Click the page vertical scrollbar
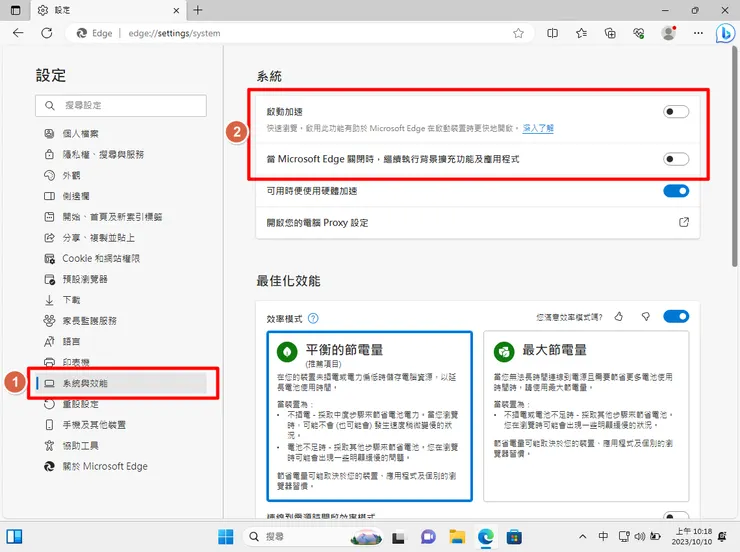 [735, 156]
